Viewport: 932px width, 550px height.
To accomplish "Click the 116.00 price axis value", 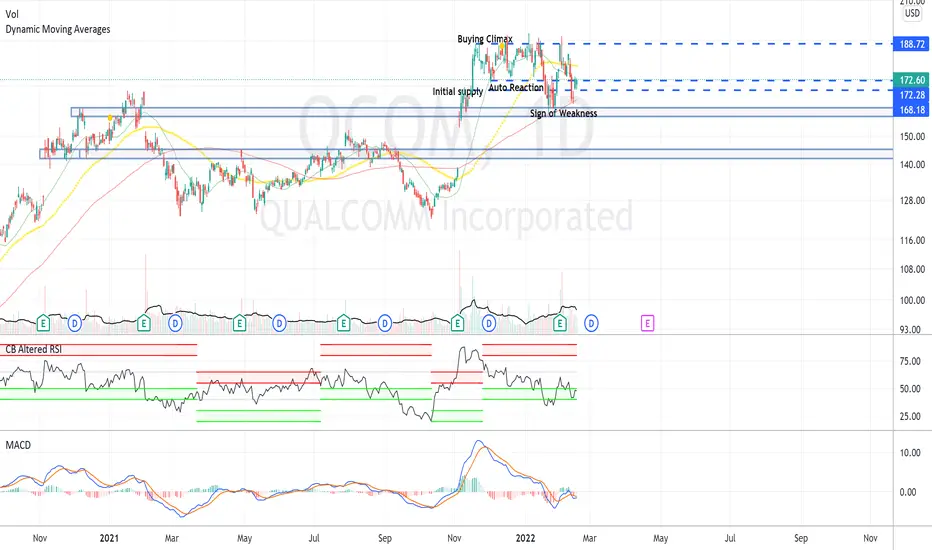I will [x=912, y=240].
